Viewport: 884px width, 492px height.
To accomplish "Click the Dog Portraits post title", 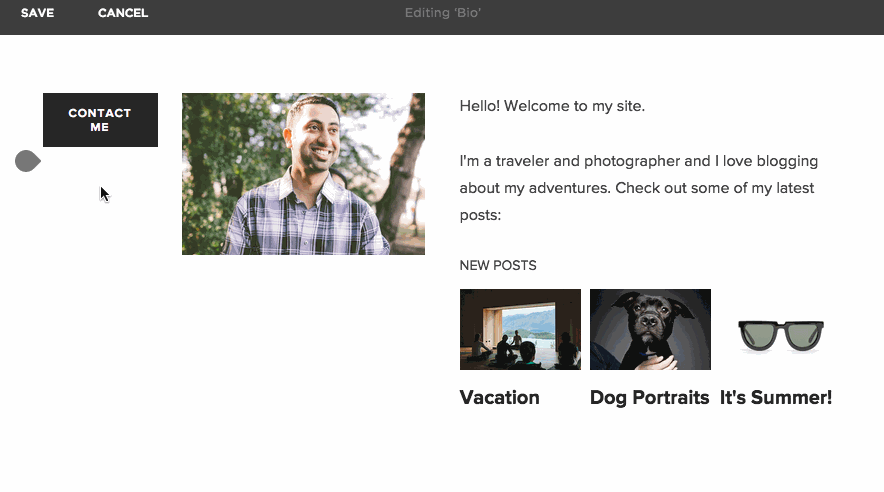I will tap(649, 397).
